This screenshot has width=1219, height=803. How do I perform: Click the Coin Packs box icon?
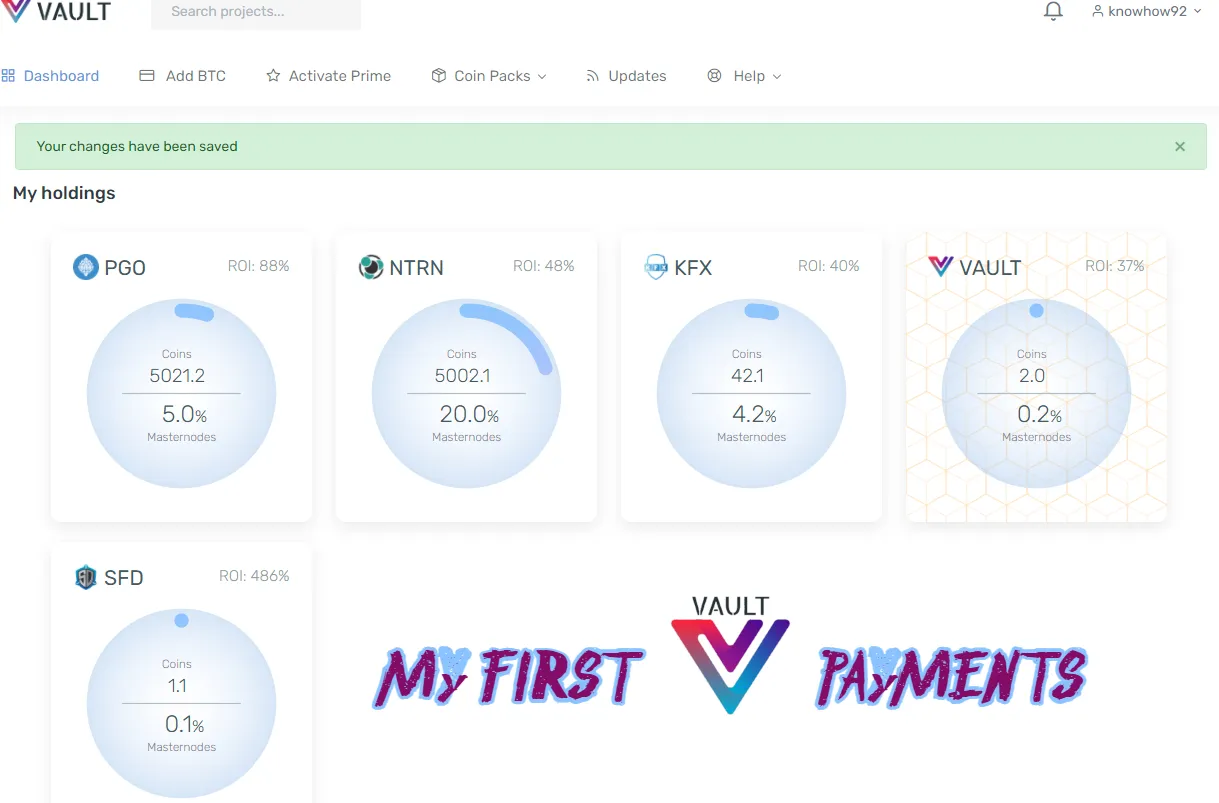(x=438, y=76)
